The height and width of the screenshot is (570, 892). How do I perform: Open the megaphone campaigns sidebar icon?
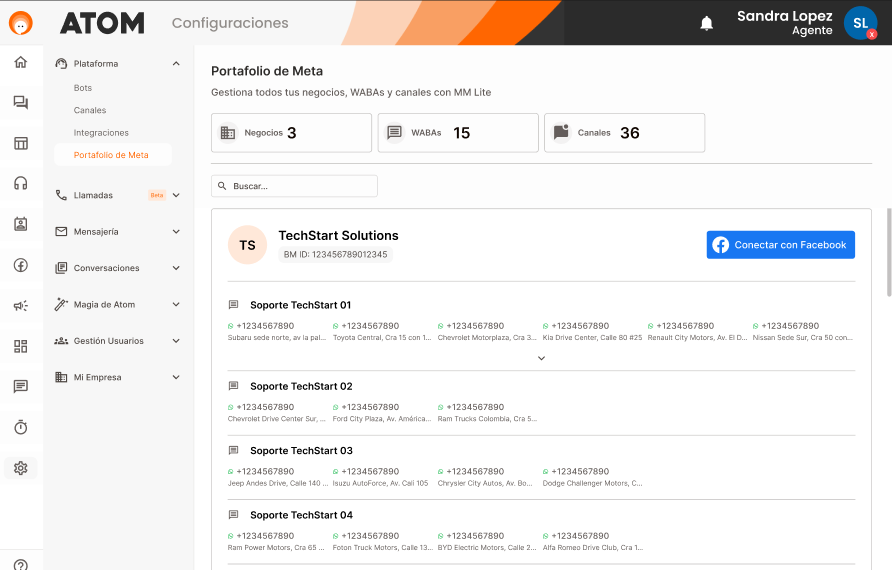[21, 306]
